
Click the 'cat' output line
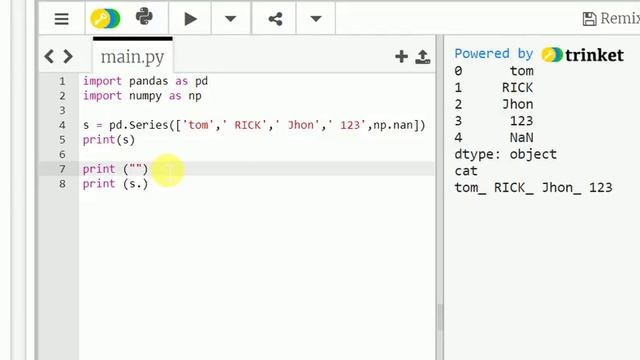point(466,171)
